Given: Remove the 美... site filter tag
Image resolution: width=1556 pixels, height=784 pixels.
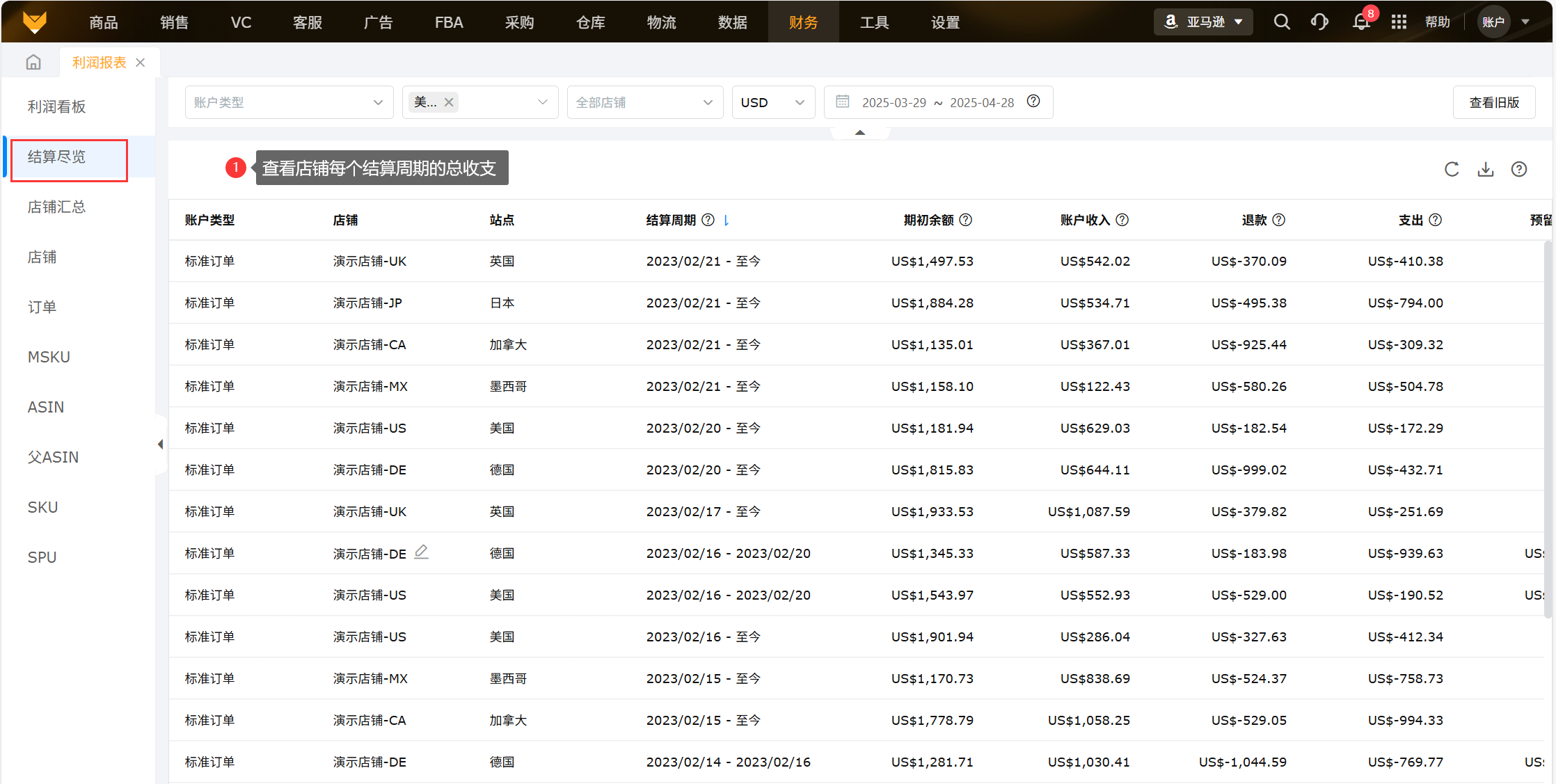Looking at the screenshot, I should [x=449, y=102].
